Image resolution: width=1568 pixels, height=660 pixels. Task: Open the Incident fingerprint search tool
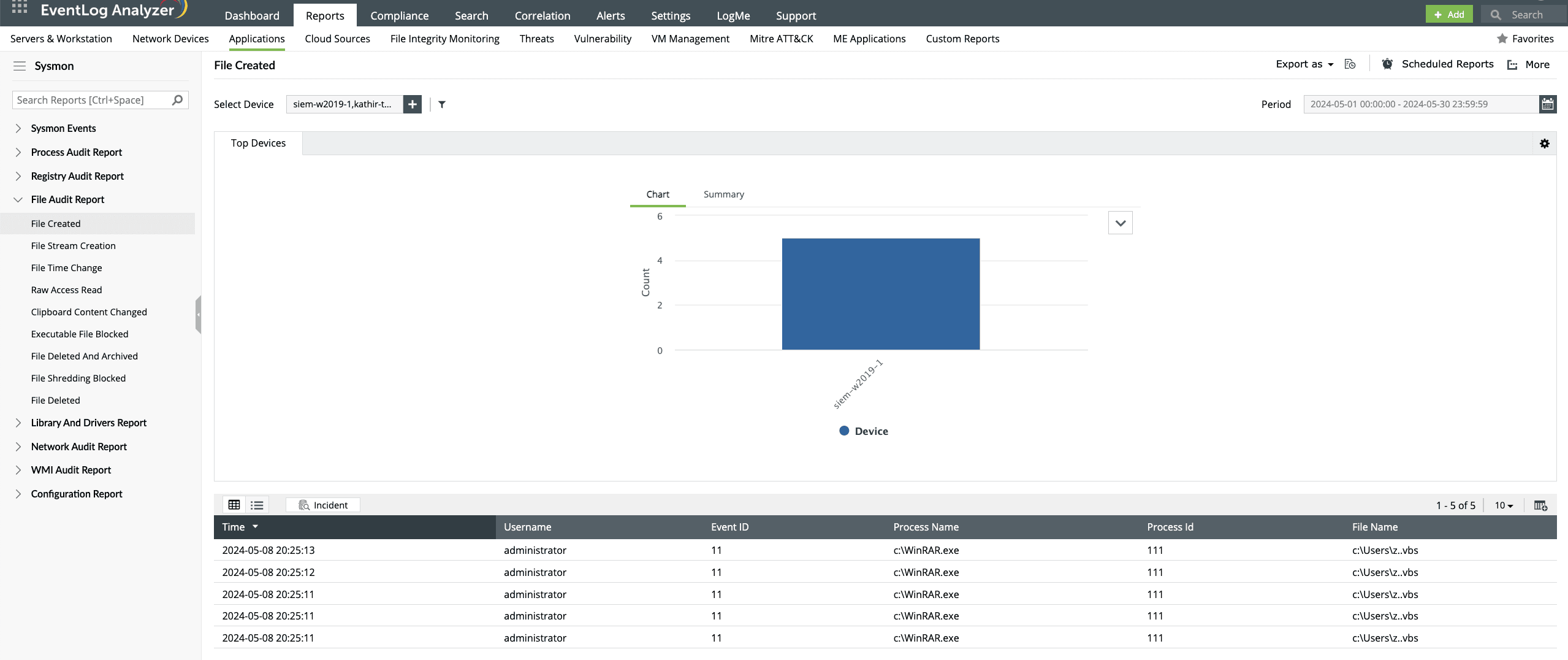pyautogui.click(x=323, y=504)
